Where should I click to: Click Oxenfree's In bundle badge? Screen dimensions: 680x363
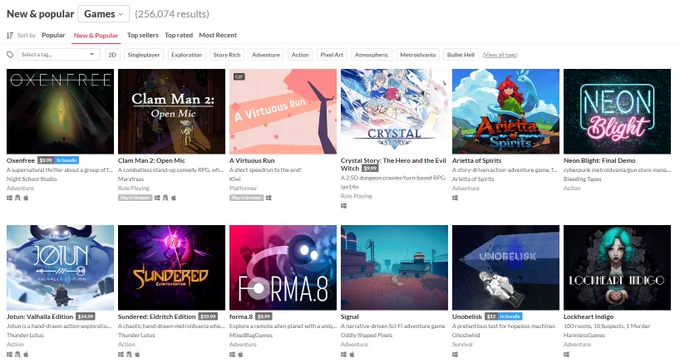coord(66,160)
